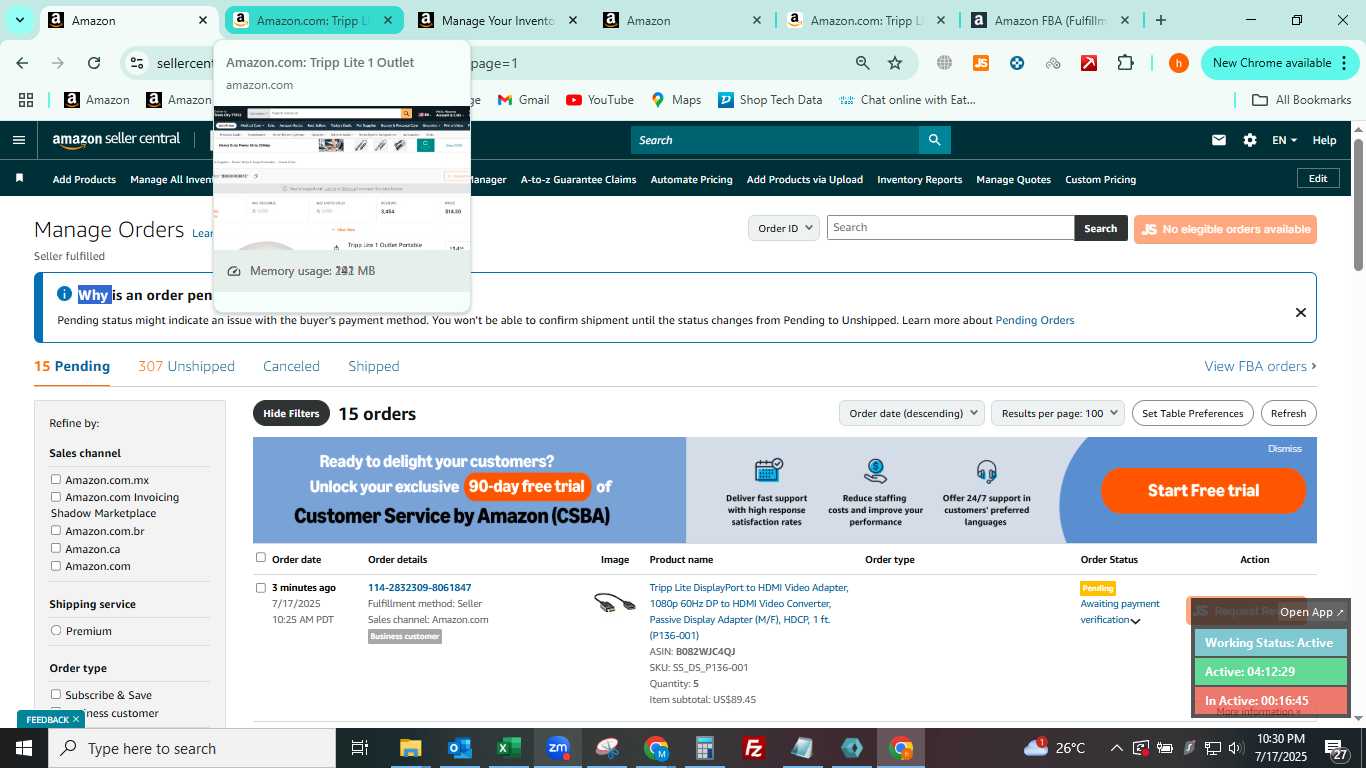Screen dimensions: 1366x768
Task: Open the EN language dropdown
Action: (x=1284, y=140)
